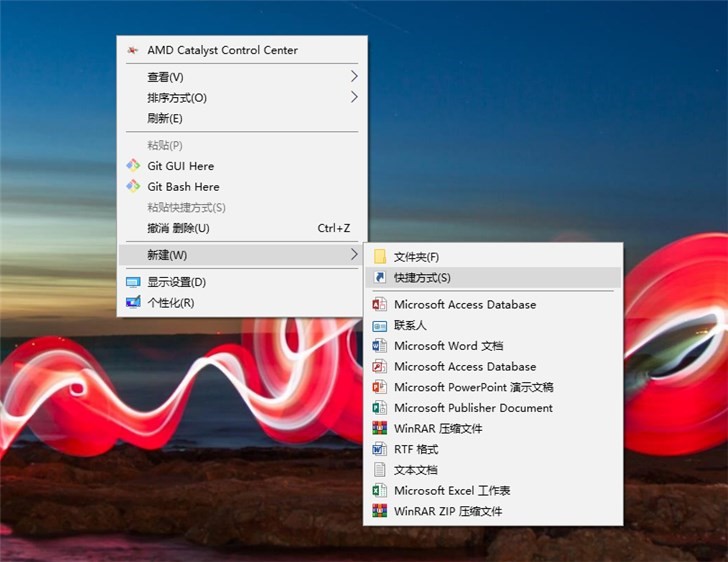Viewport: 728px width, 562px height.
Task: Click the WinRAR ZIP 压缩文件 icon
Action: tap(379, 511)
